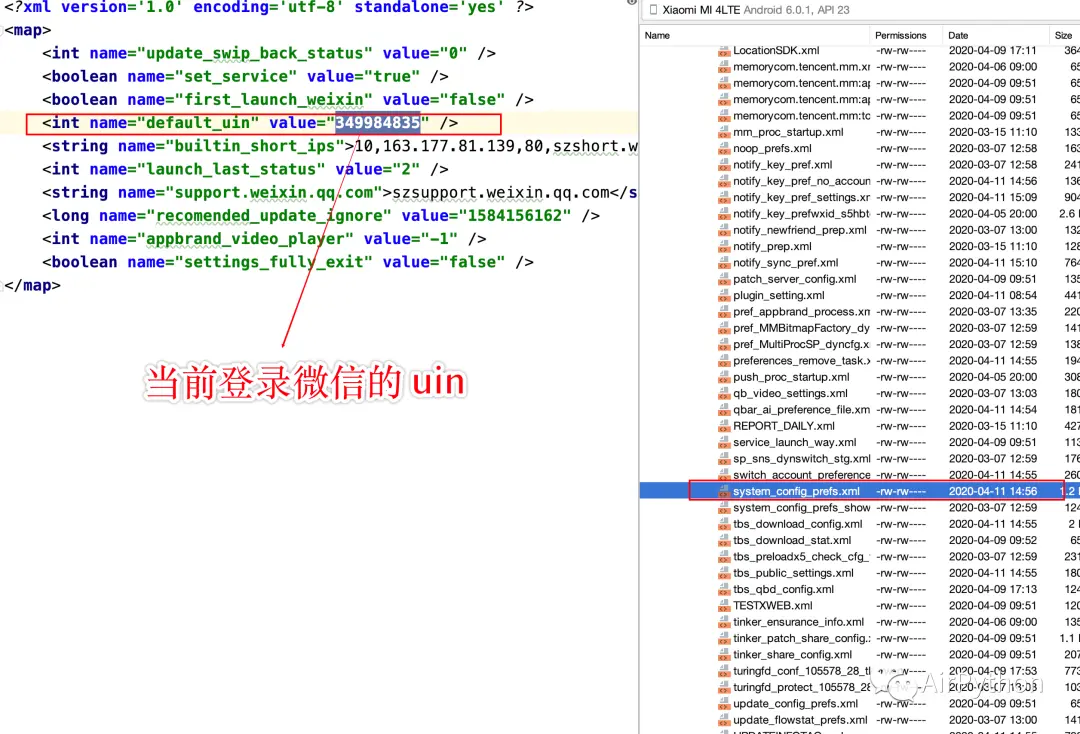Click noop_prefs.xml file icon
Image resolution: width=1080 pixels, height=734 pixels.
[723, 149]
